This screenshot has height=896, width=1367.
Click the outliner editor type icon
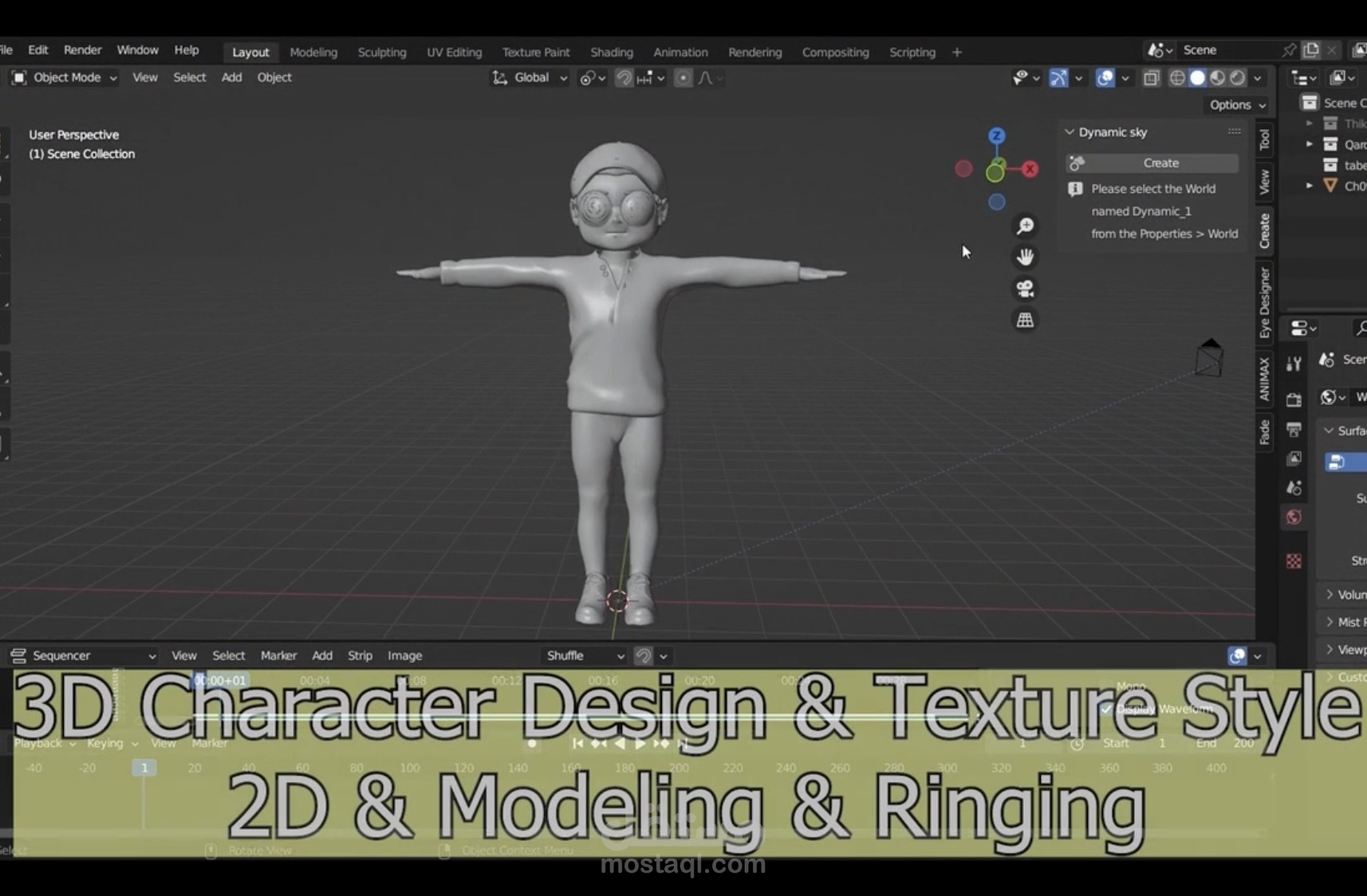(x=1304, y=78)
